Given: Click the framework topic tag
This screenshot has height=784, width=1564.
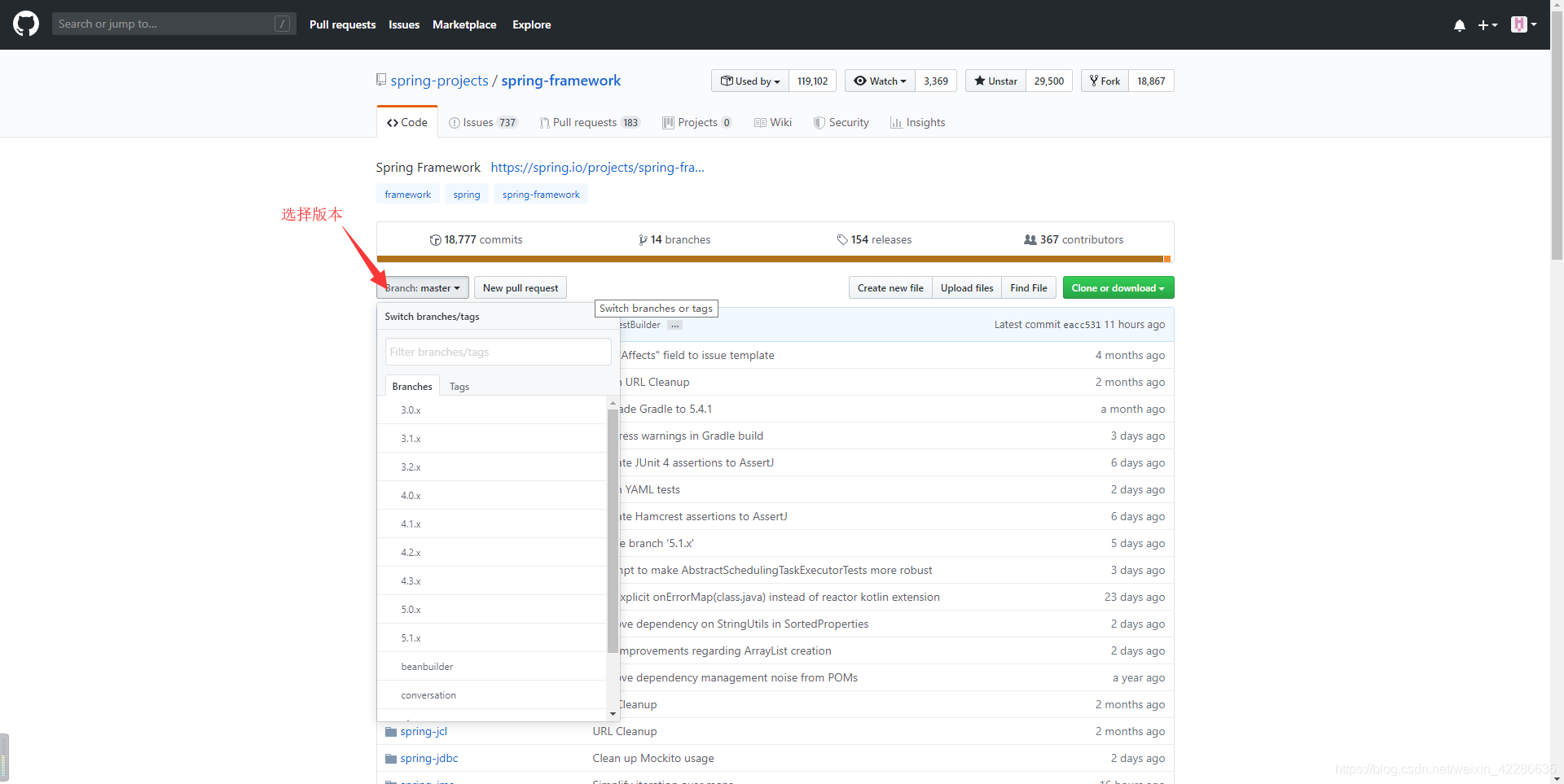Looking at the screenshot, I should click(x=408, y=195).
